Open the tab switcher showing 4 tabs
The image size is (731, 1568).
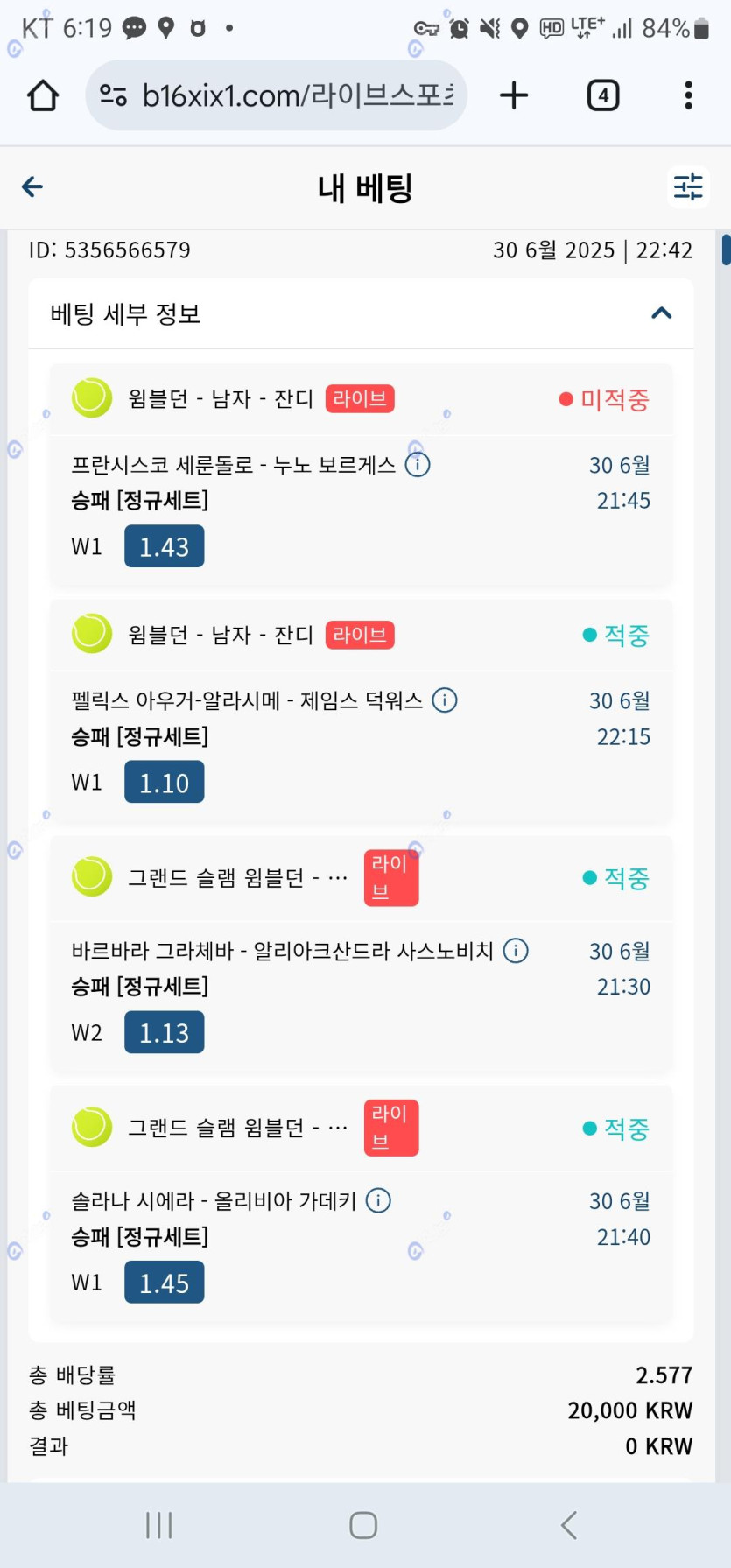(602, 95)
